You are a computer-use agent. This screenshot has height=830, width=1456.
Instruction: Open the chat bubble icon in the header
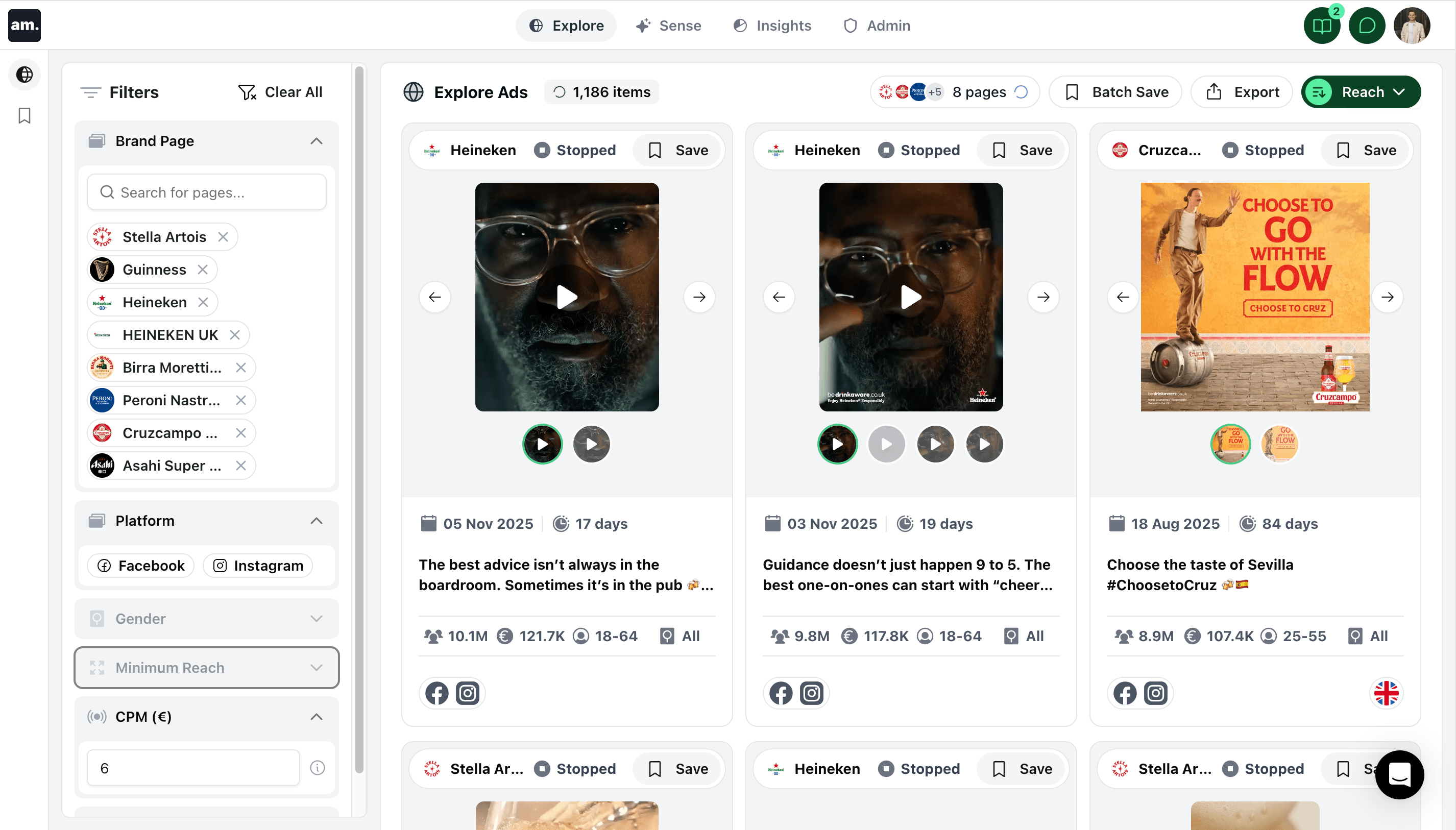[x=1367, y=25]
